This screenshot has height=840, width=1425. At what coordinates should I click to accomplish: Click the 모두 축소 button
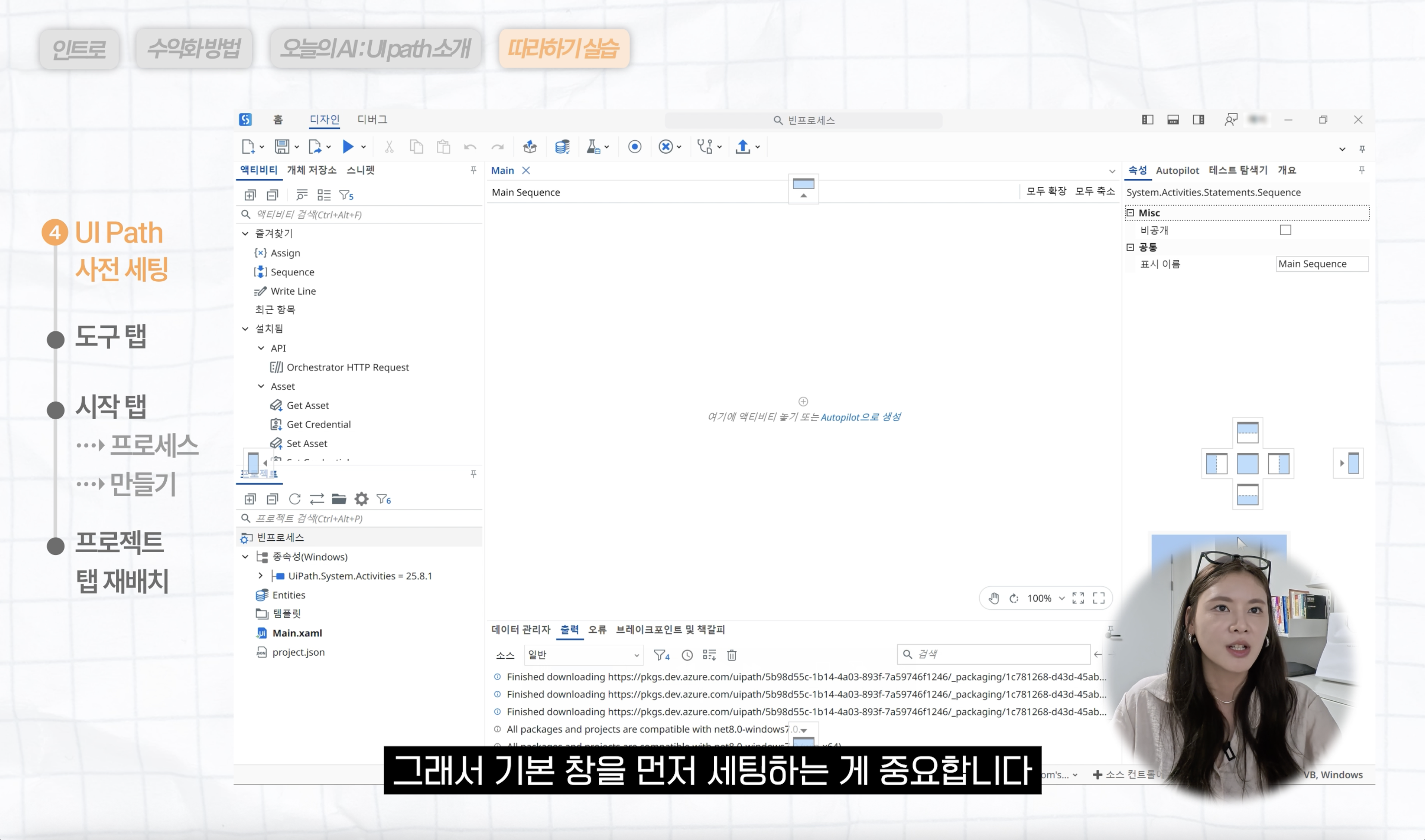1095,191
